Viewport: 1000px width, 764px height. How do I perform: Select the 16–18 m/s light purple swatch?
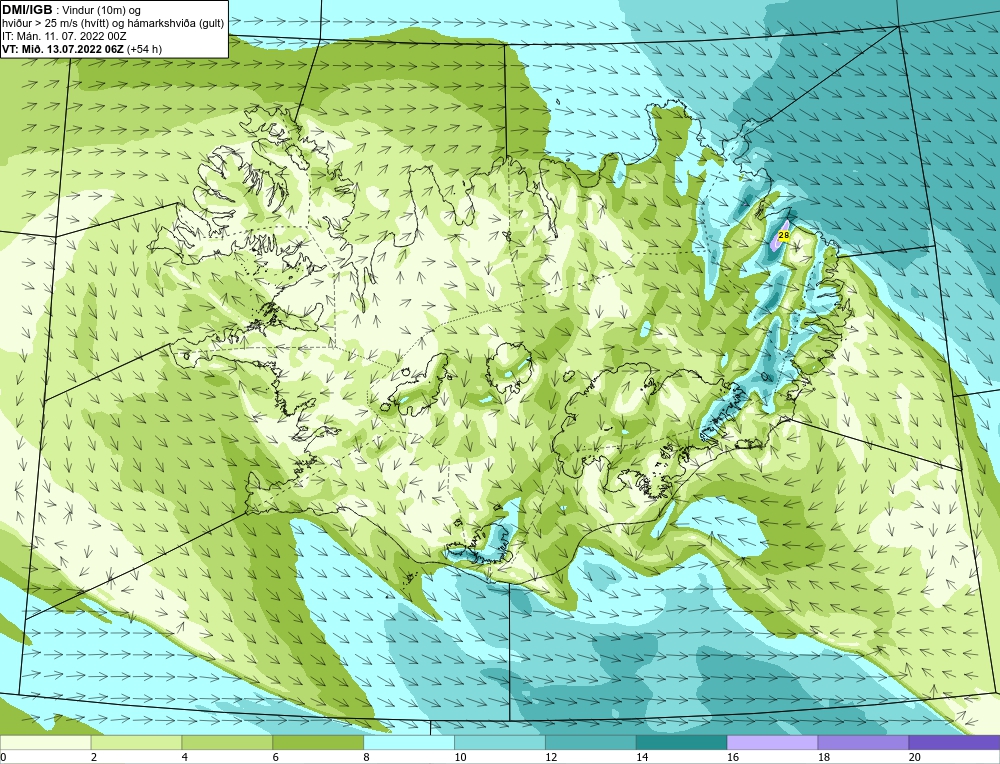(x=772, y=742)
